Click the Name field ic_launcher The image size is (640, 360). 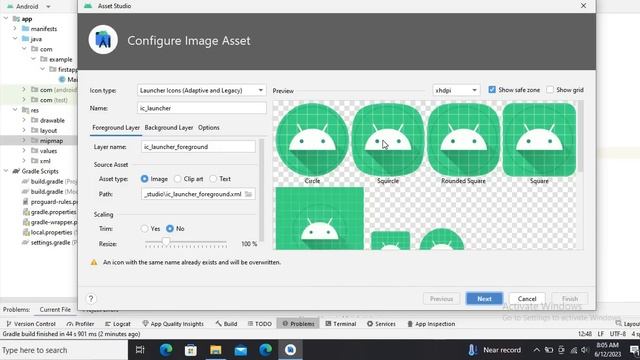(202, 108)
